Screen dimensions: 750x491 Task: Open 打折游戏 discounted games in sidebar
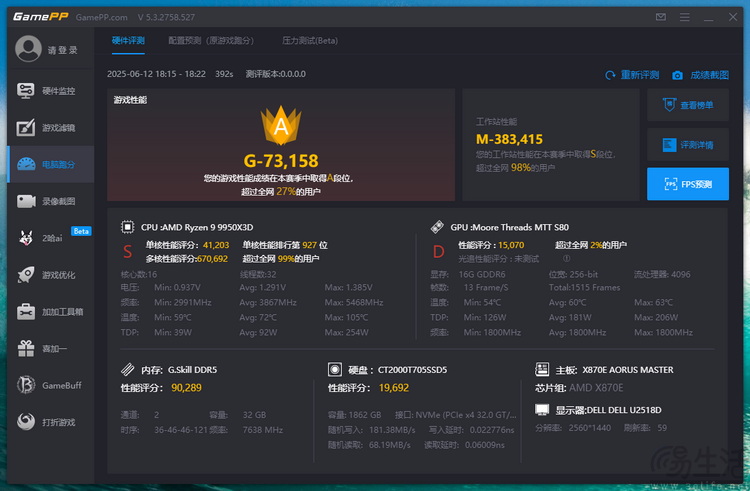pos(50,422)
